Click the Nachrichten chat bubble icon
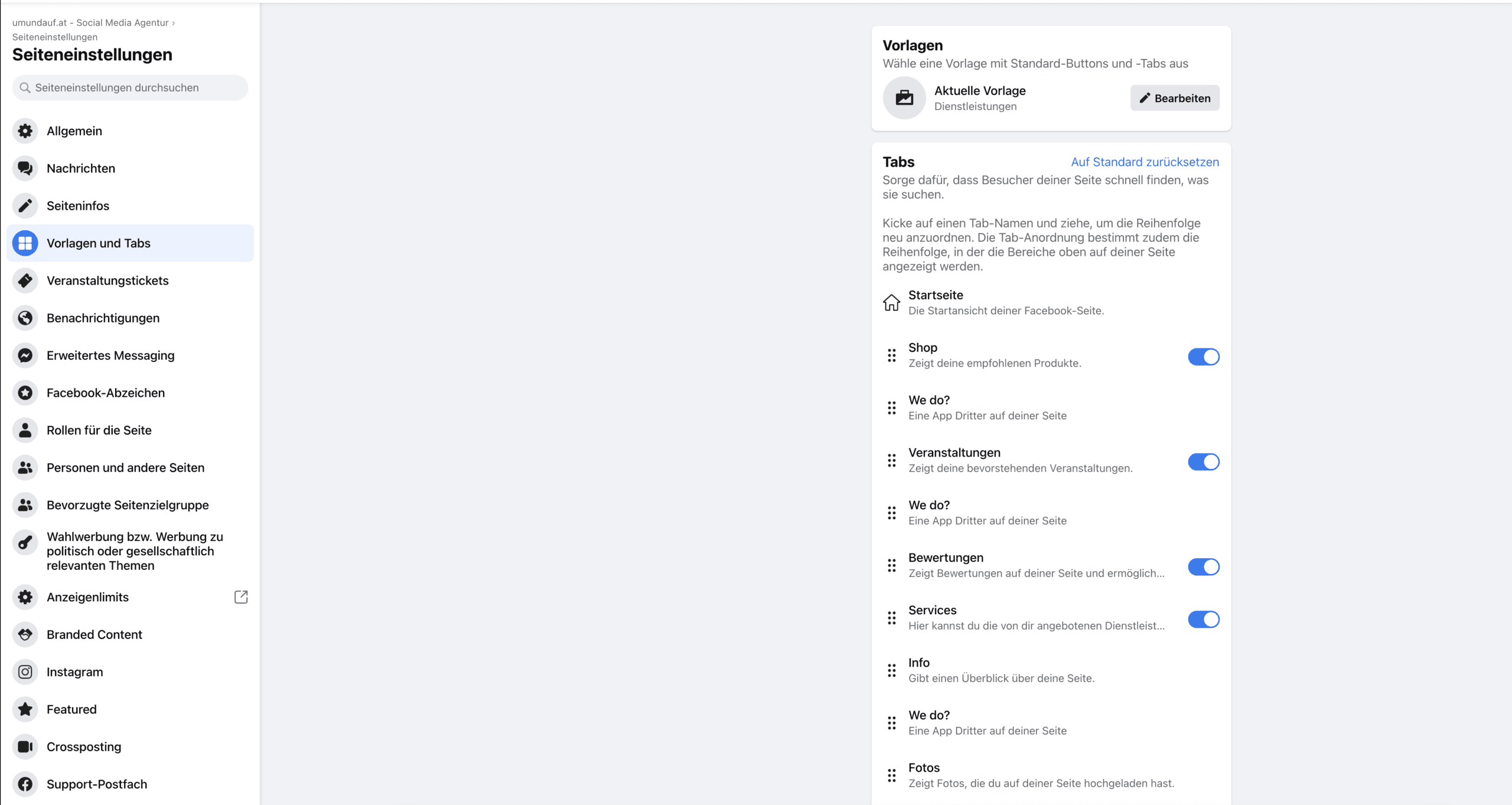The image size is (1512, 805). click(x=25, y=168)
